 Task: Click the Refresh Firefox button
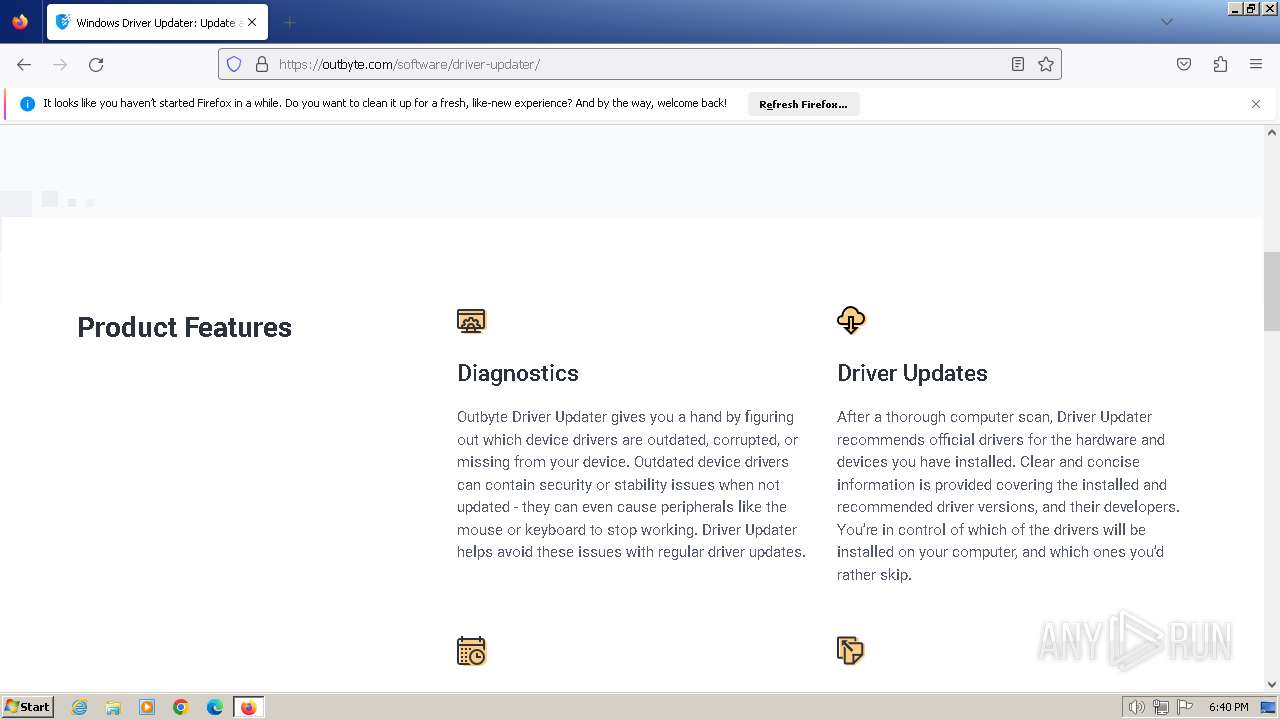click(803, 104)
